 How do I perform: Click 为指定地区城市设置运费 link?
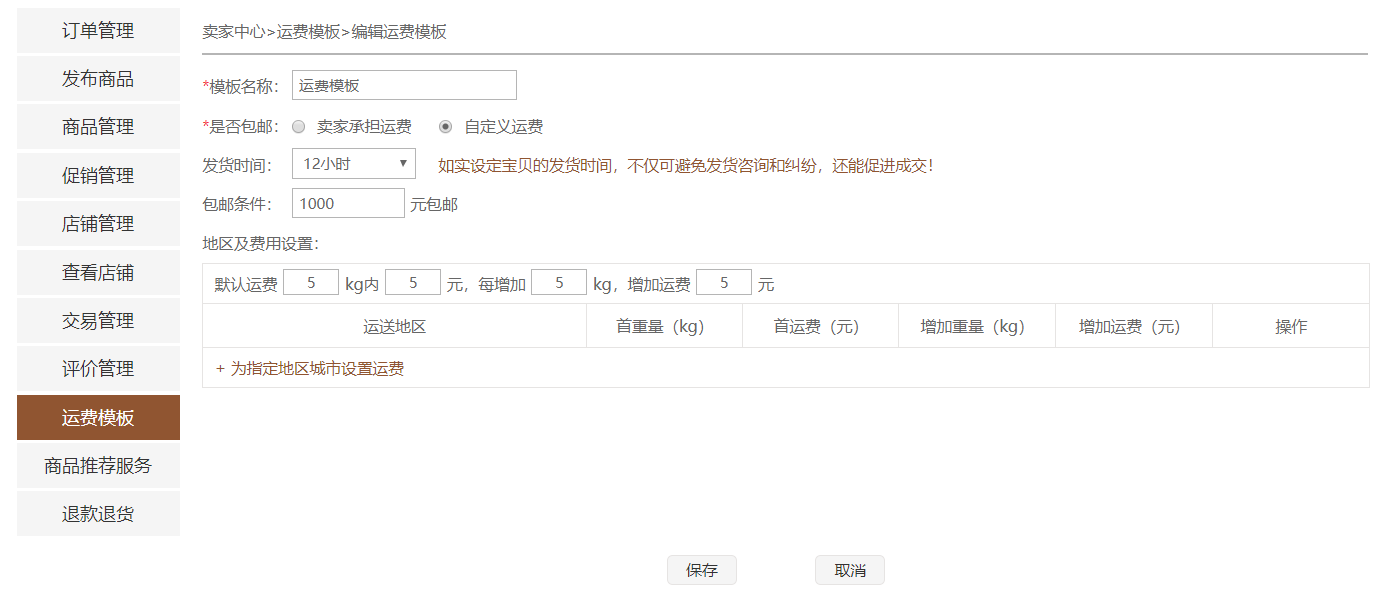[x=310, y=368]
